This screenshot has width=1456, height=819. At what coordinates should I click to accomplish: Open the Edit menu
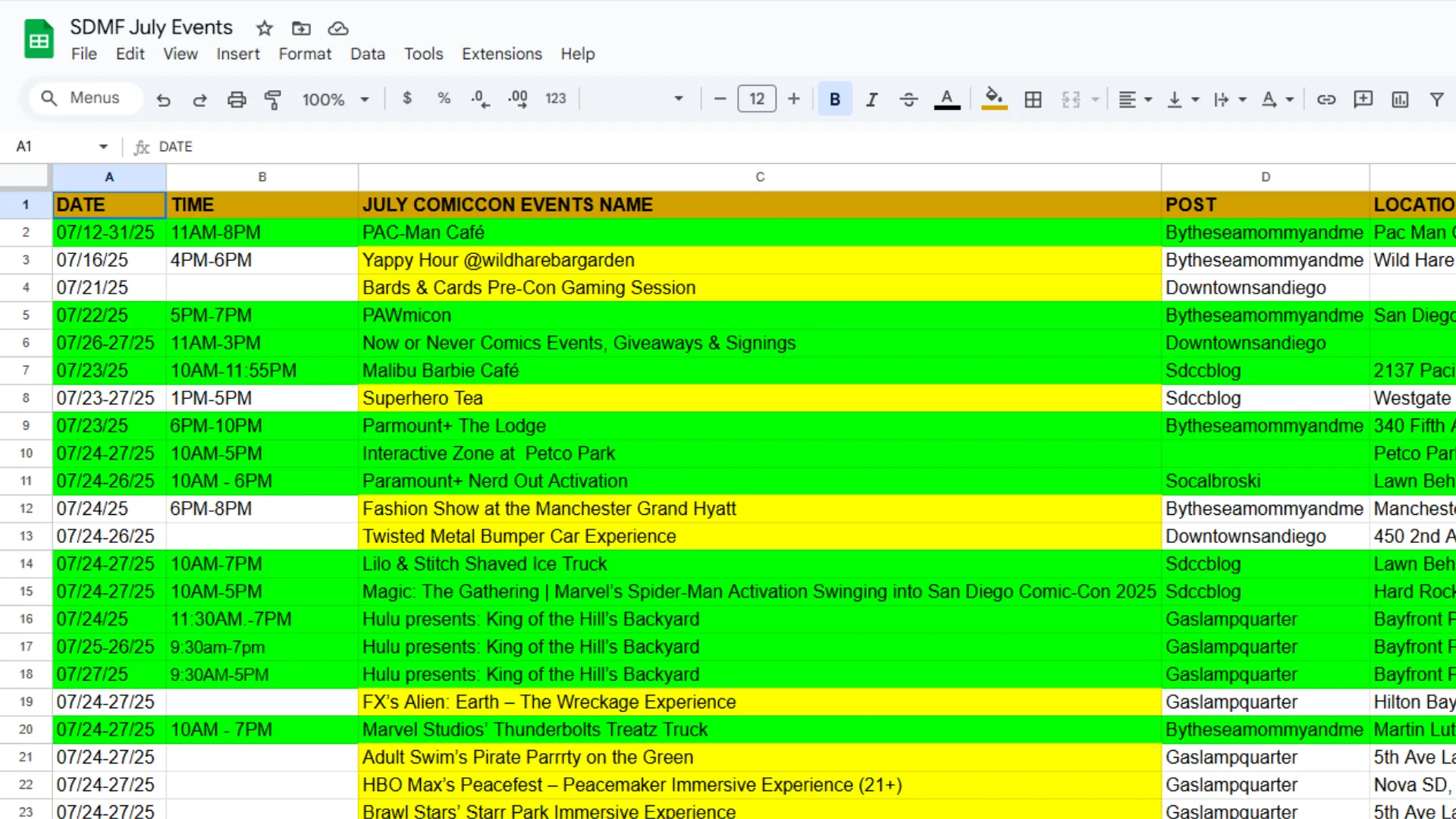(x=130, y=54)
